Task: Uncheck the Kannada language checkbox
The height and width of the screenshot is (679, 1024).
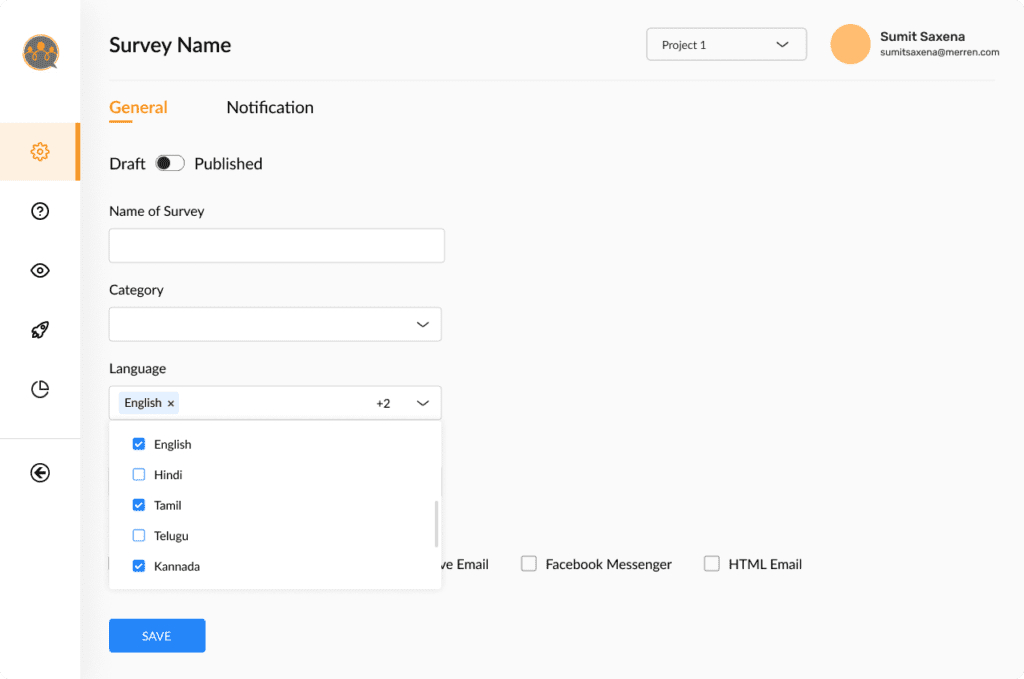Action: [x=138, y=566]
